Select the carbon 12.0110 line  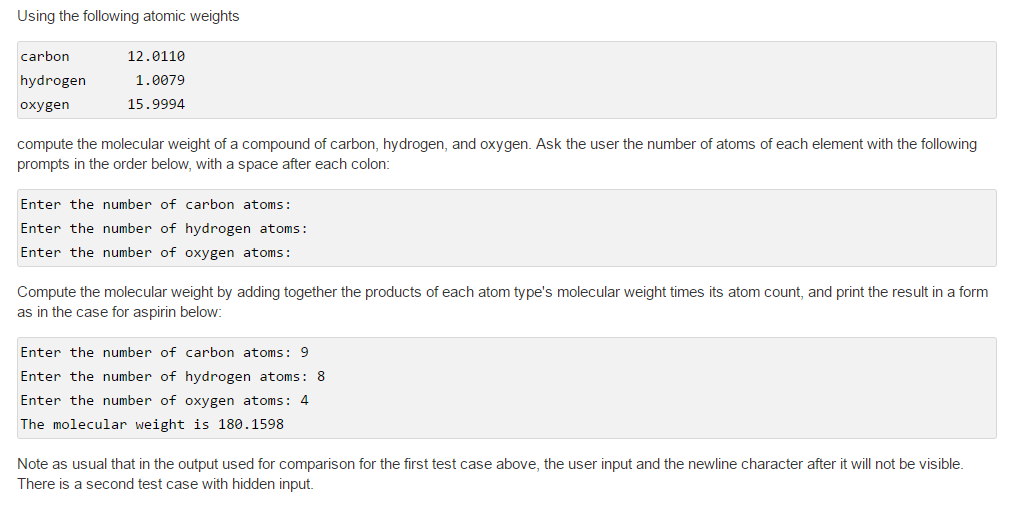(x=102, y=57)
